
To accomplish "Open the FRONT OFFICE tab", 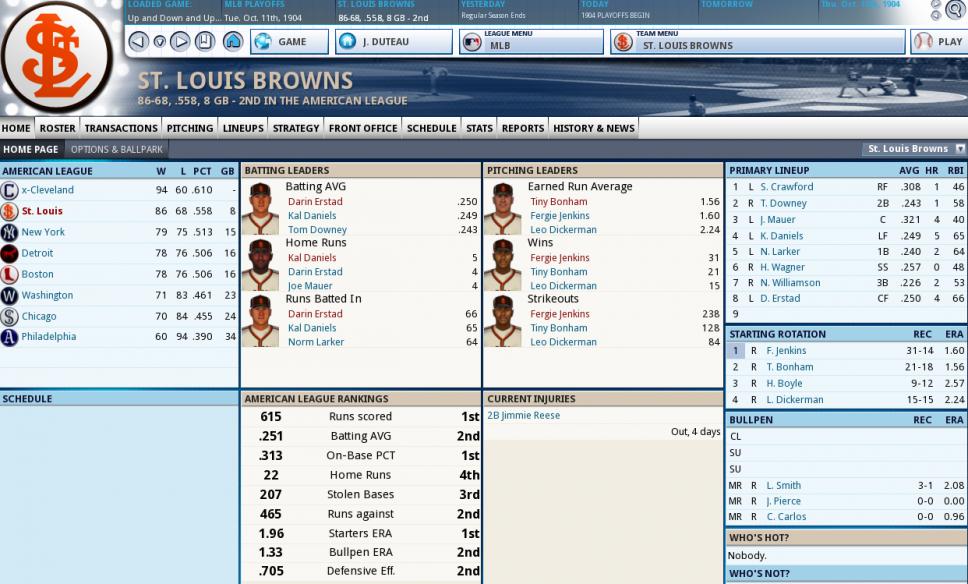I will [363, 128].
